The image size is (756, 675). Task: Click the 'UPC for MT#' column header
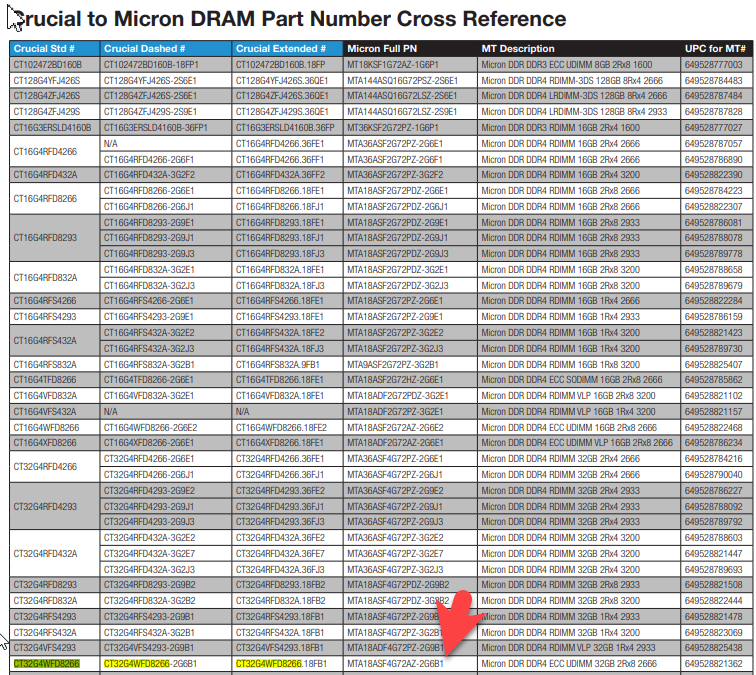tap(715, 49)
